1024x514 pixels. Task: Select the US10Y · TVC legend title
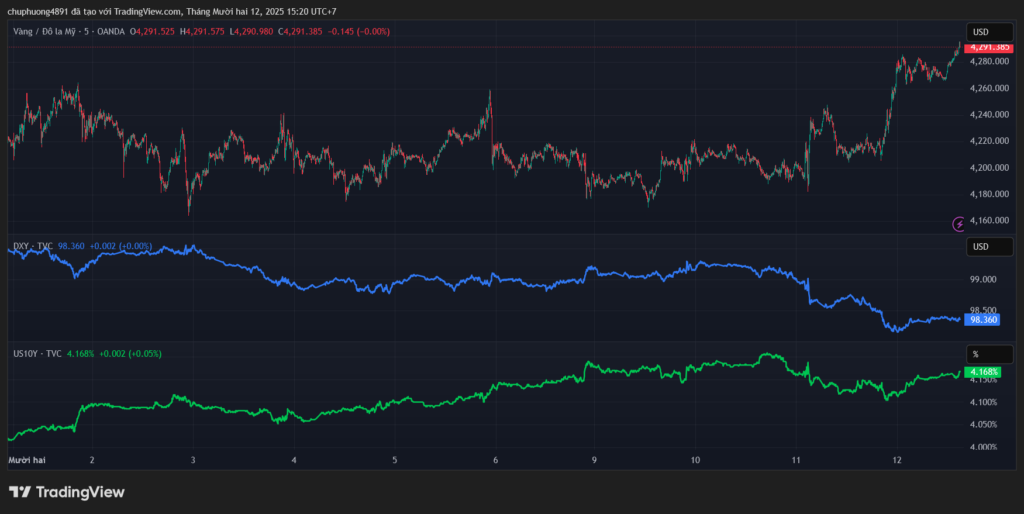[x=37, y=353]
